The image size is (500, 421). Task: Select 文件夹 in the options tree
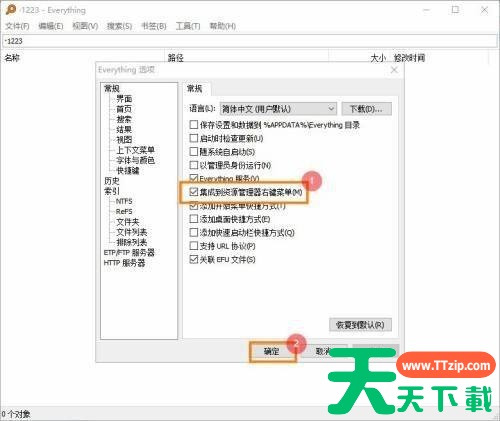tap(128, 222)
